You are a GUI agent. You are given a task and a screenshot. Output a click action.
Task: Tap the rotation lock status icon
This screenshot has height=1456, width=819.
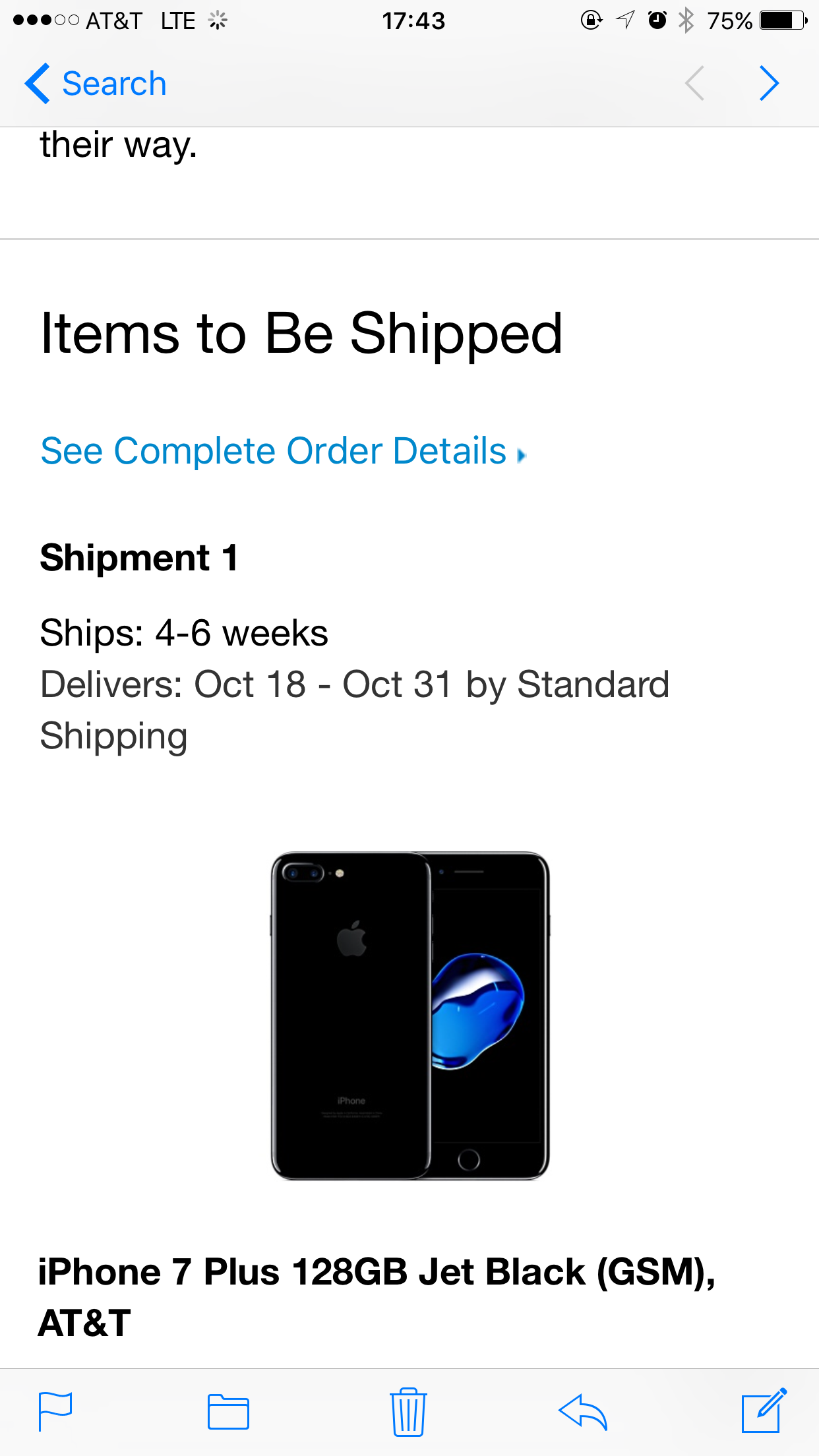[x=591, y=20]
